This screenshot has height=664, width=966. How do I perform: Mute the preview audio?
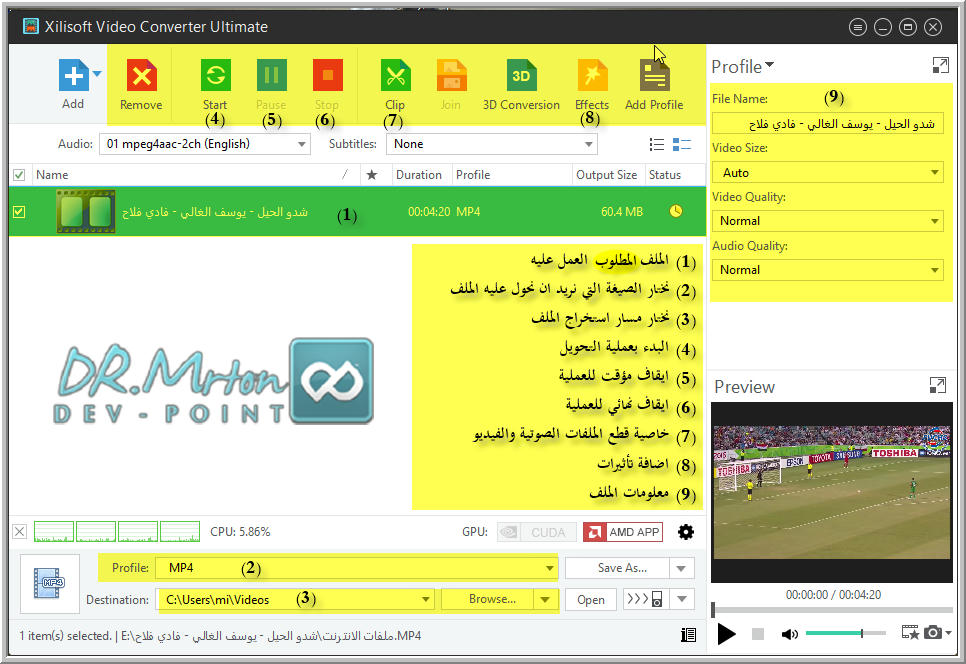coord(789,634)
